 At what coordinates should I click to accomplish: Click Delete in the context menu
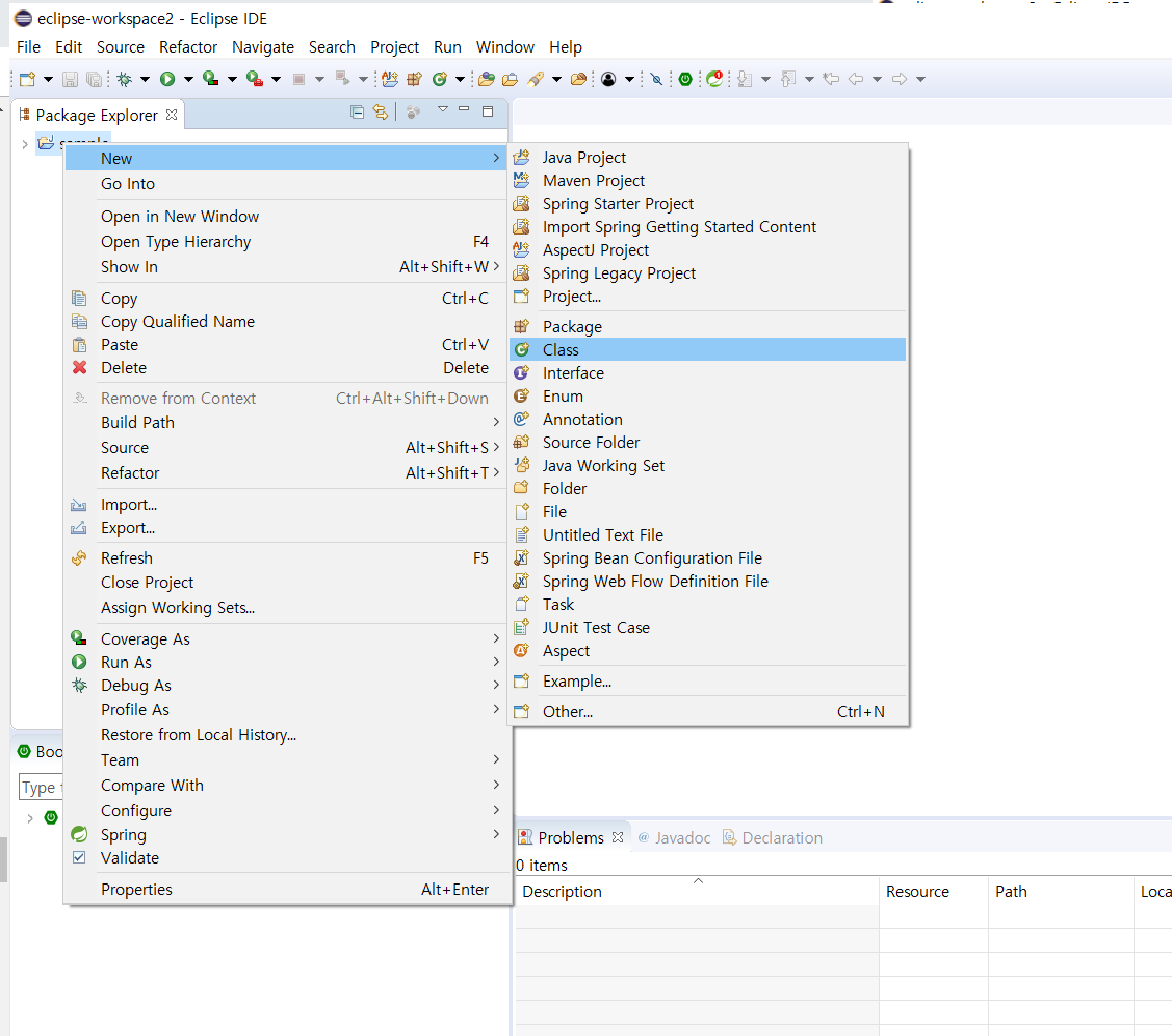(286, 368)
